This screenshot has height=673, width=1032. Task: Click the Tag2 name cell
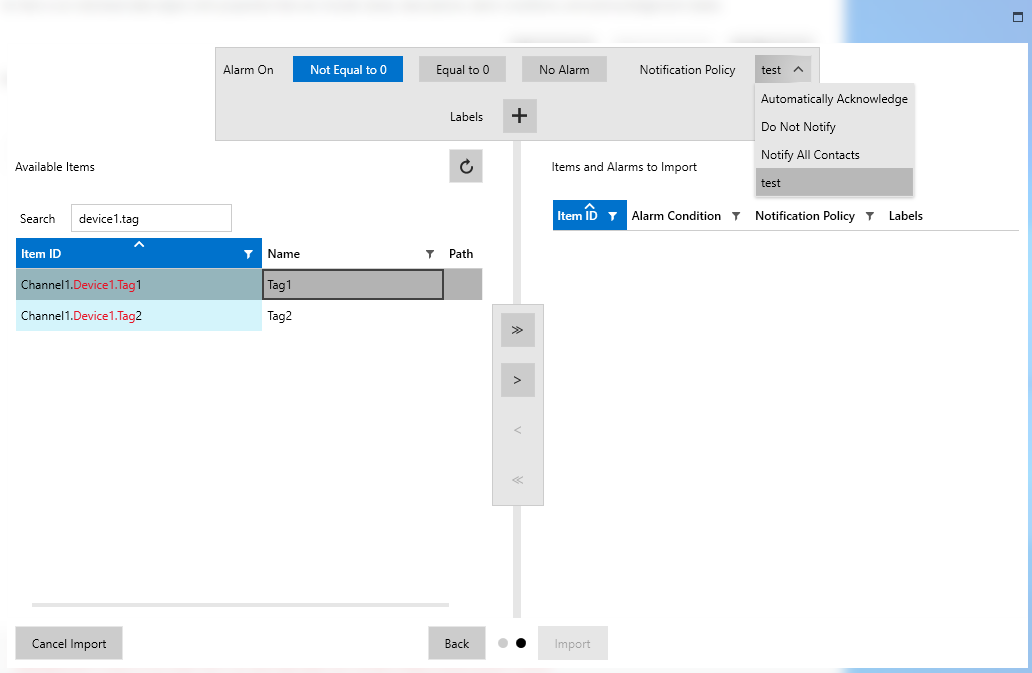click(353, 316)
